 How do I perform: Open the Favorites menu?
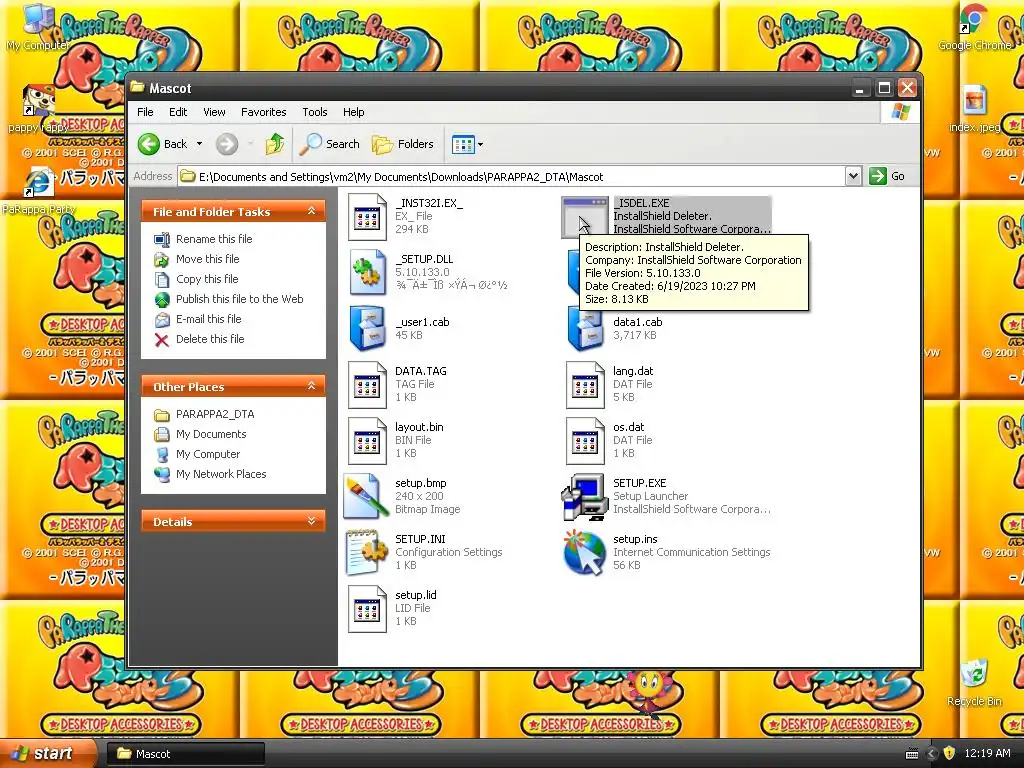point(263,112)
